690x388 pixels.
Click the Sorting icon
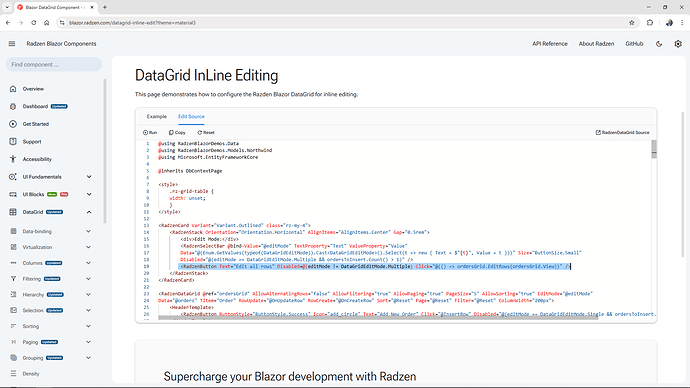tap(14, 326)
